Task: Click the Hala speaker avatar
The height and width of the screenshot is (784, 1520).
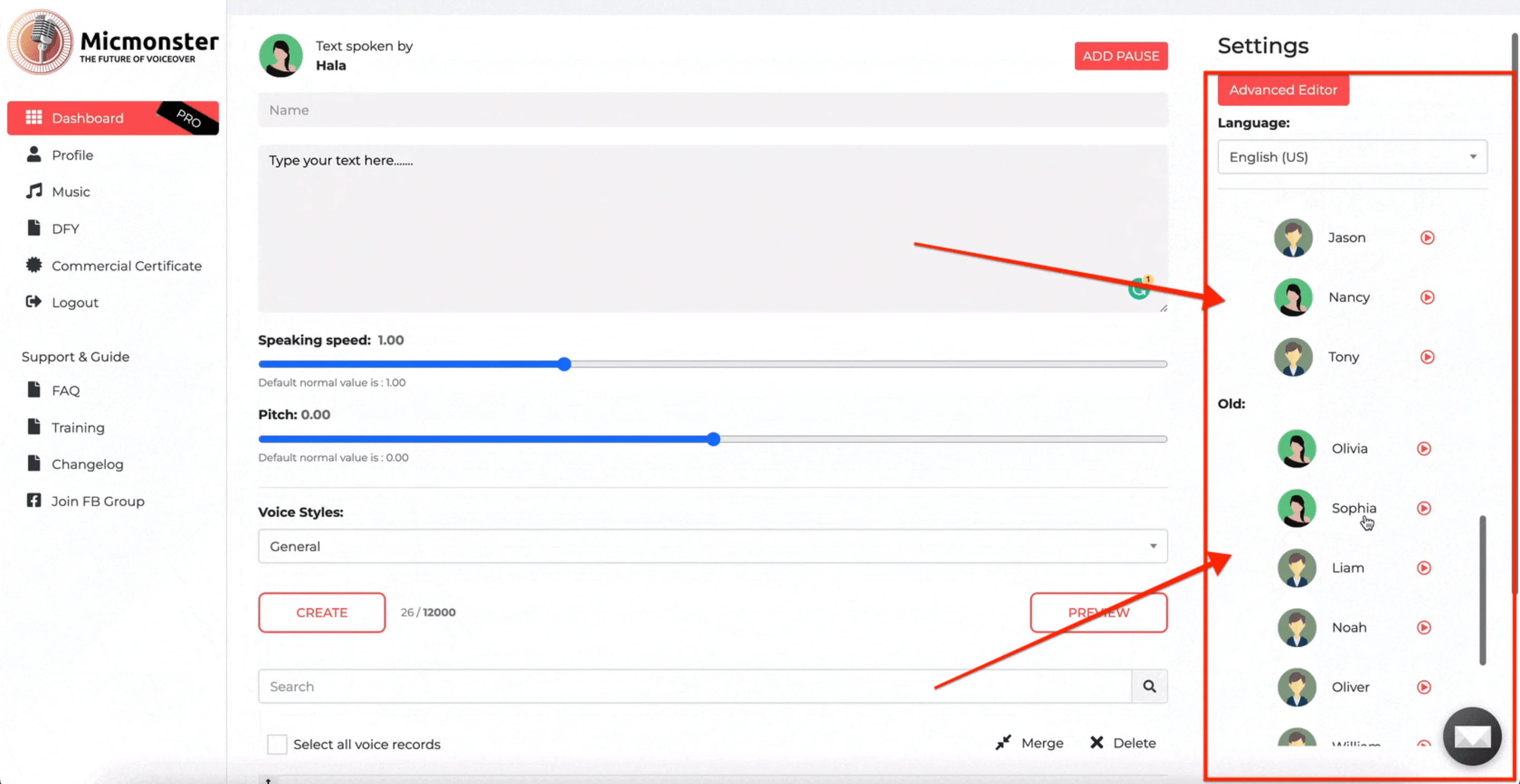Action: (281, 55)
